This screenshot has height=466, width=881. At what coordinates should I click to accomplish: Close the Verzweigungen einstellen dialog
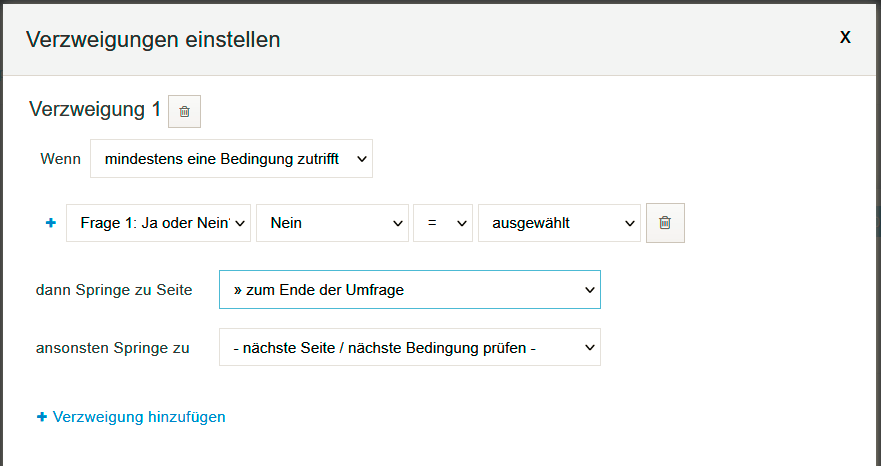845,37
